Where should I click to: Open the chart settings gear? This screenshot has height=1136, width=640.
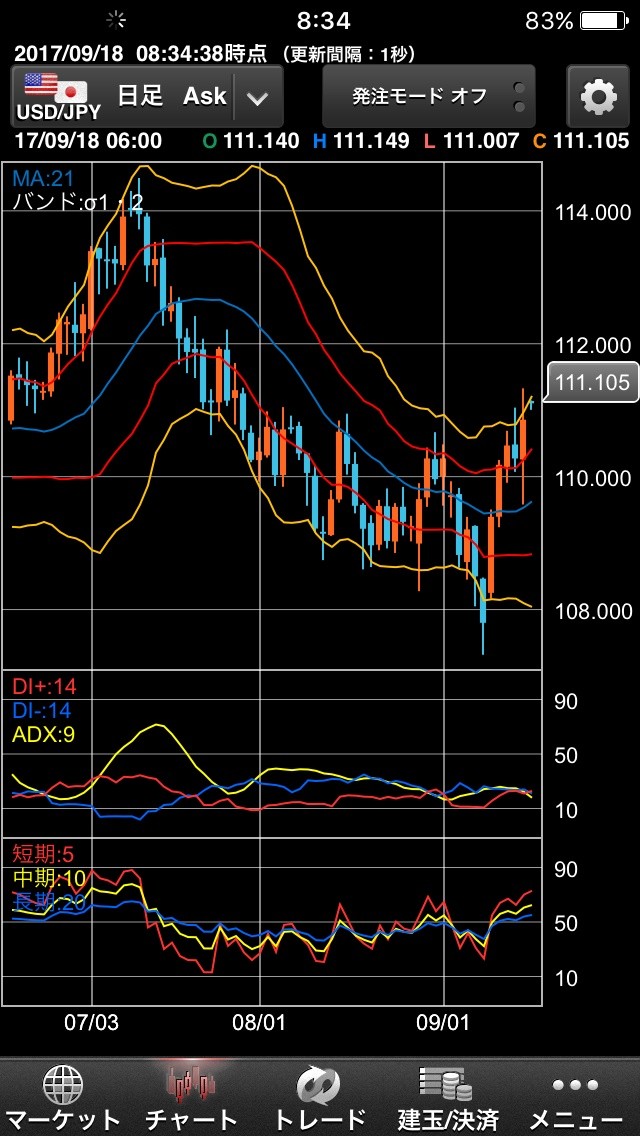(x=598, y=97)
